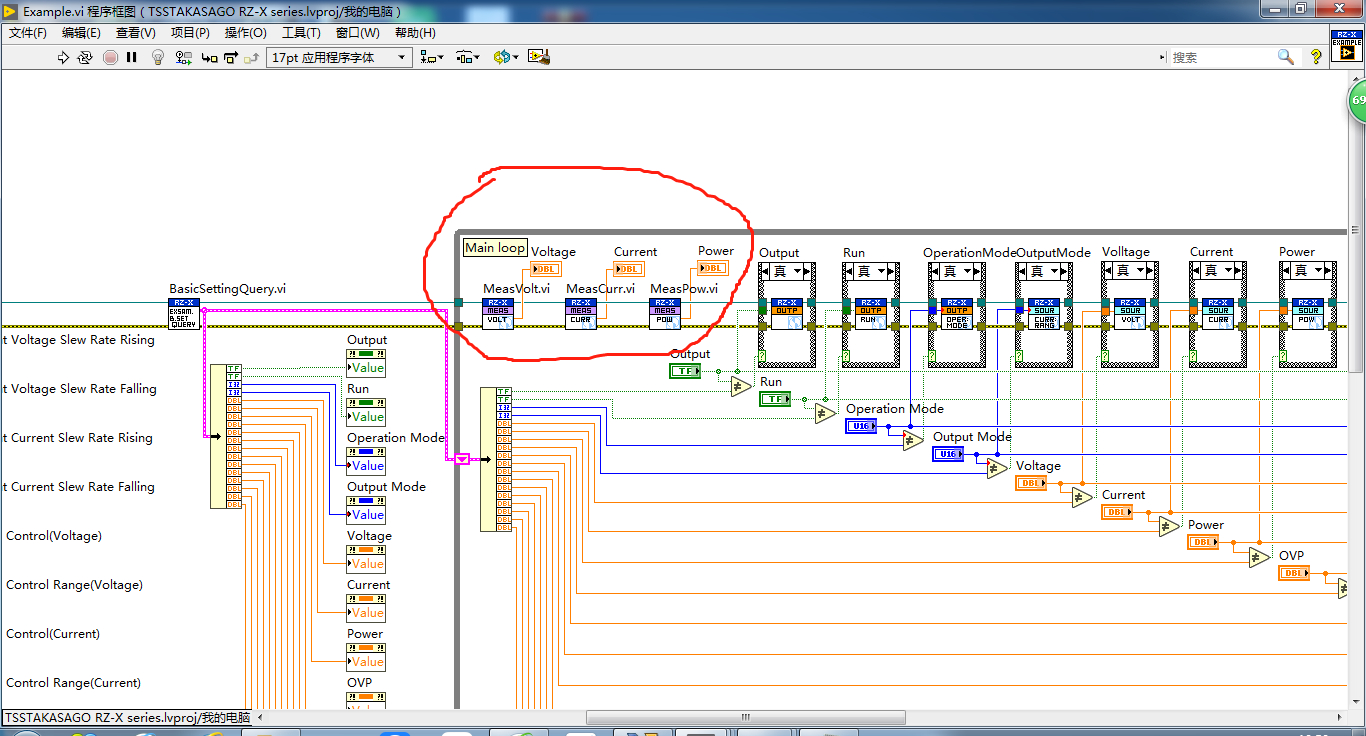Open the Reorder dropdown in toolbar
The height and width of the screenshot is (736, 1366).
pos(505,58)
